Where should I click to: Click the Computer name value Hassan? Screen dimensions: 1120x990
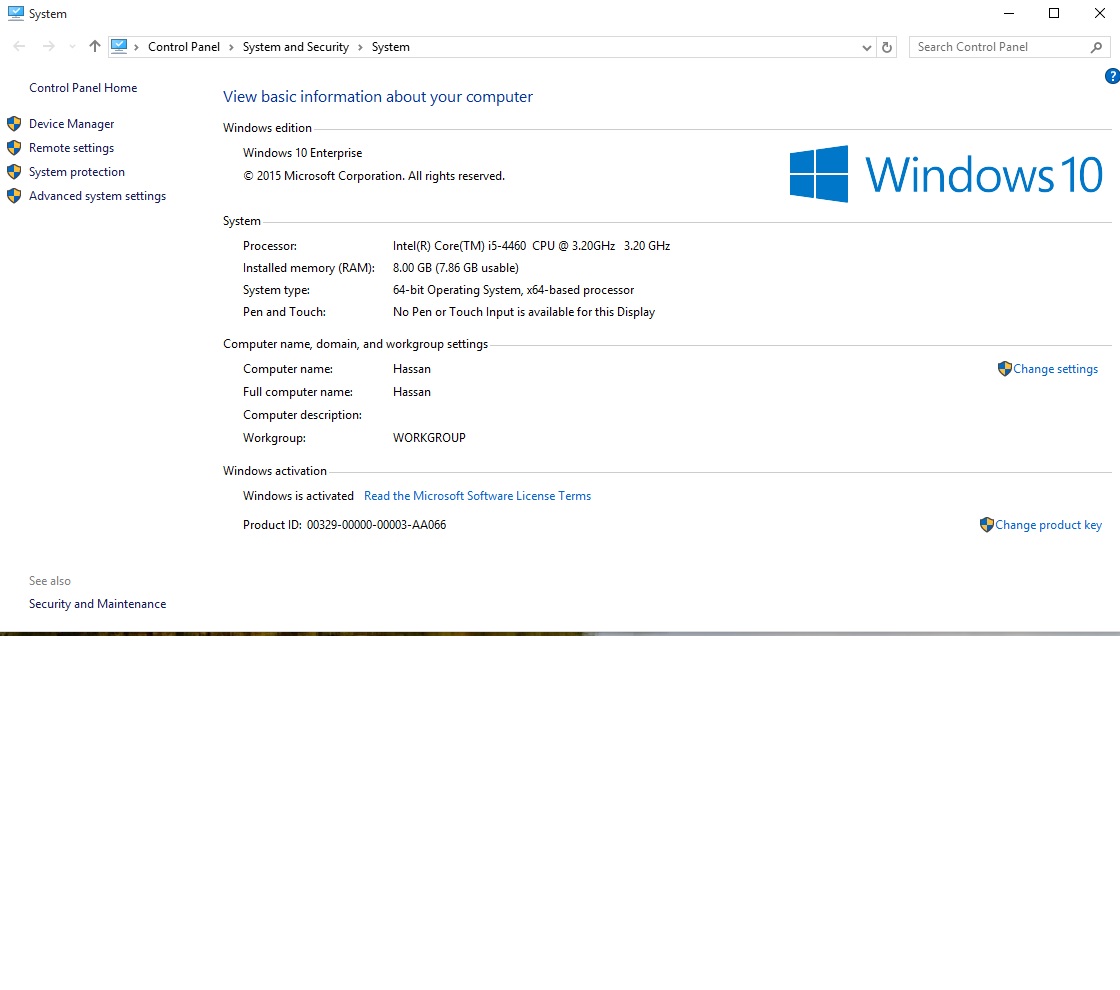tap(411, 369)
